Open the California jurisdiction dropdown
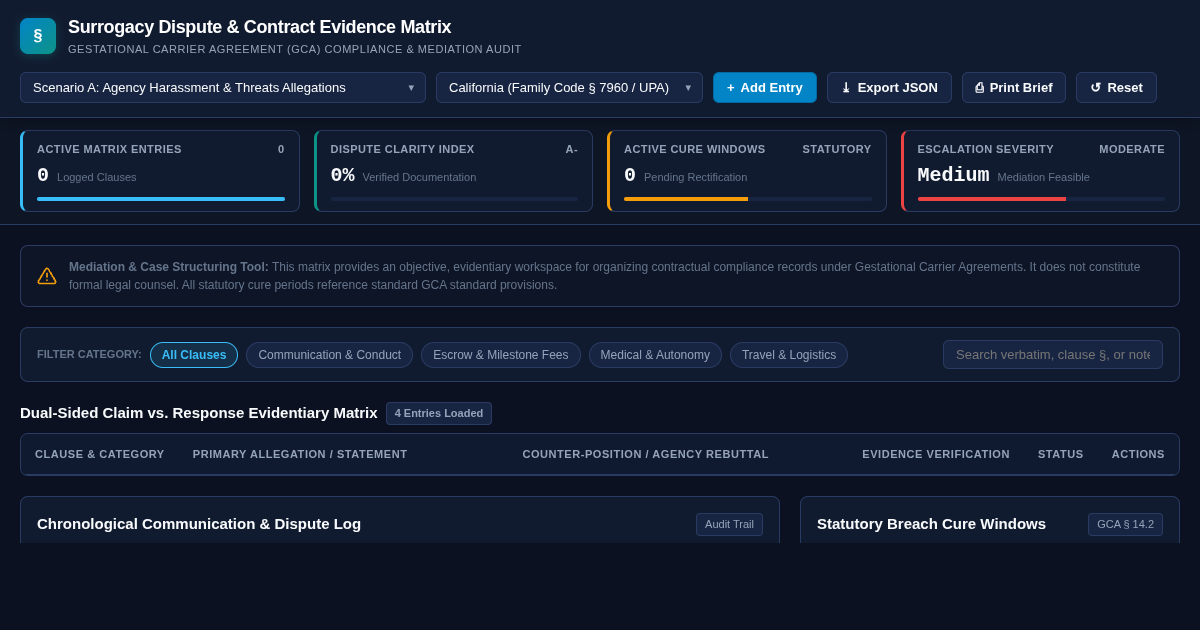Viewport: 1200px width, 630px height. click(x=569, y=88)
